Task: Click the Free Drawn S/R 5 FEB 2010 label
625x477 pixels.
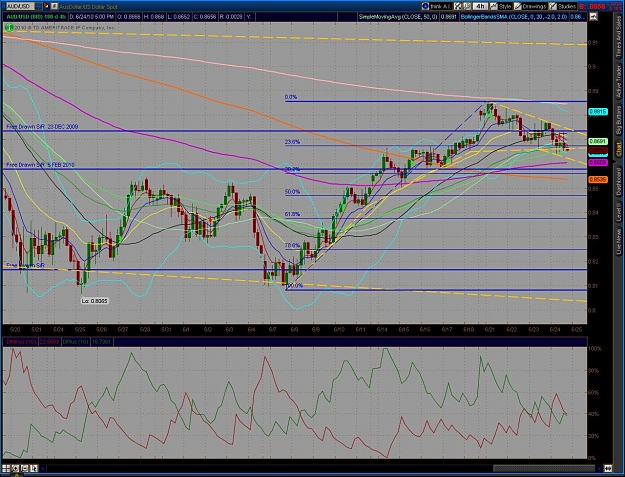Action: click(40, 165)
